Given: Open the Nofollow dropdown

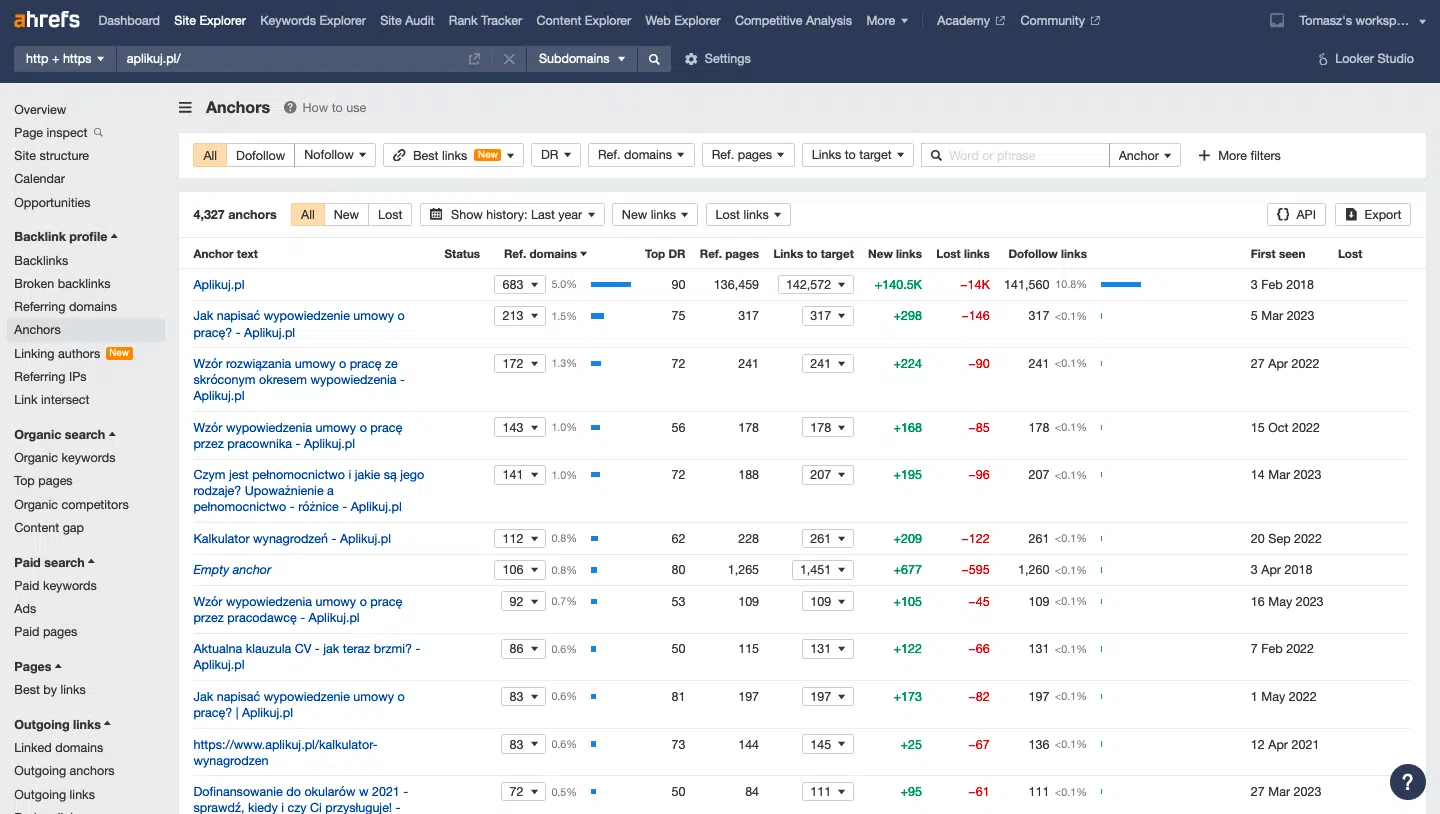Looking at the screenshot, I should [x=335, y=155].
